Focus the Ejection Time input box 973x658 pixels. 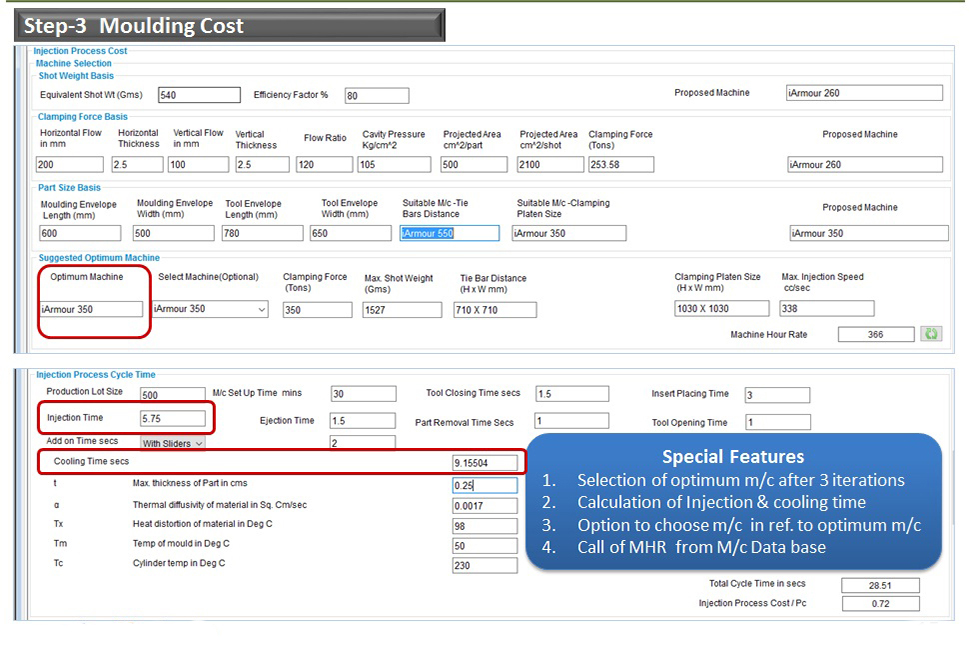point(363,421)
